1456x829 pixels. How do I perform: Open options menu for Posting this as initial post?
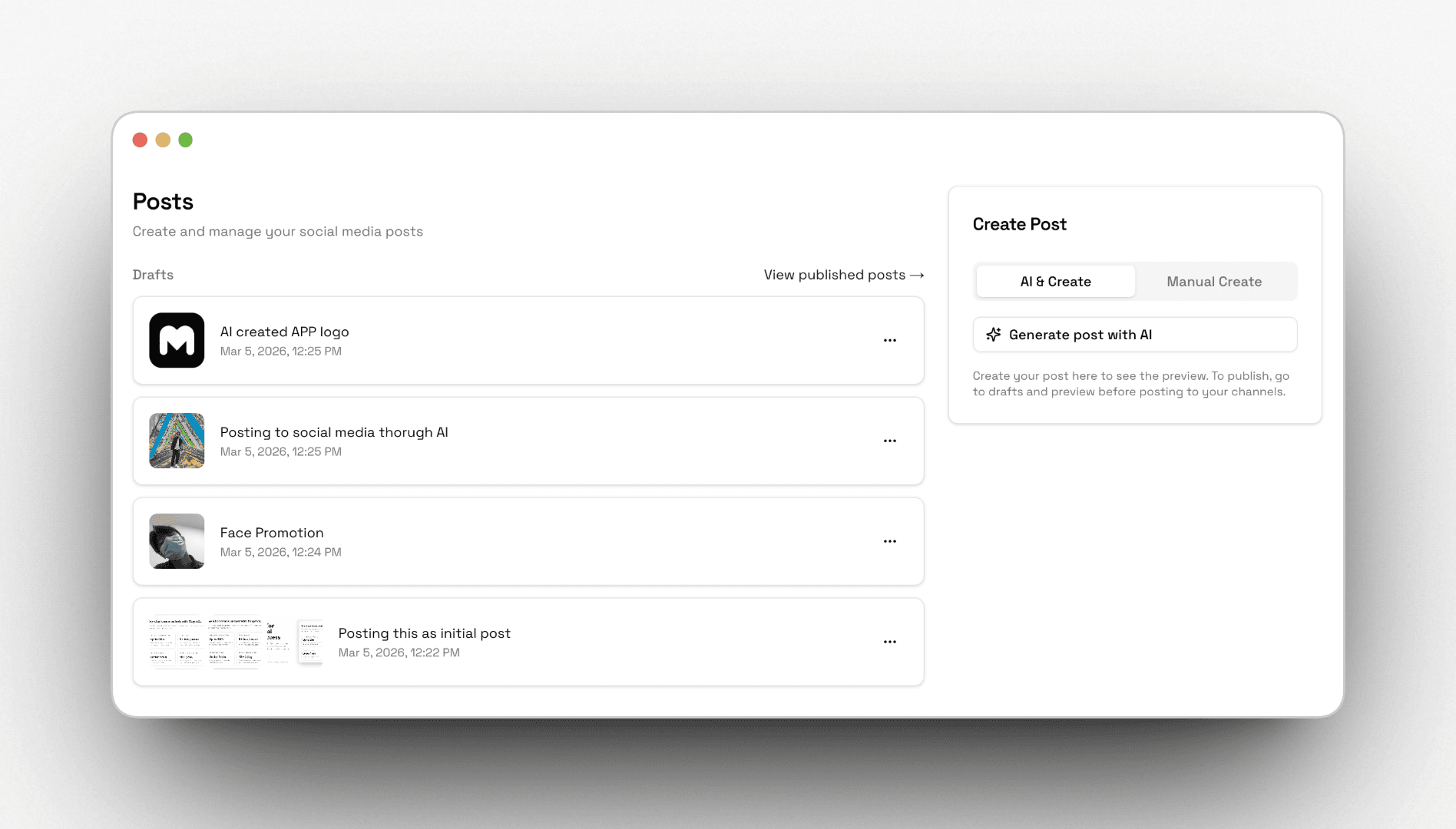pos(889,642)
